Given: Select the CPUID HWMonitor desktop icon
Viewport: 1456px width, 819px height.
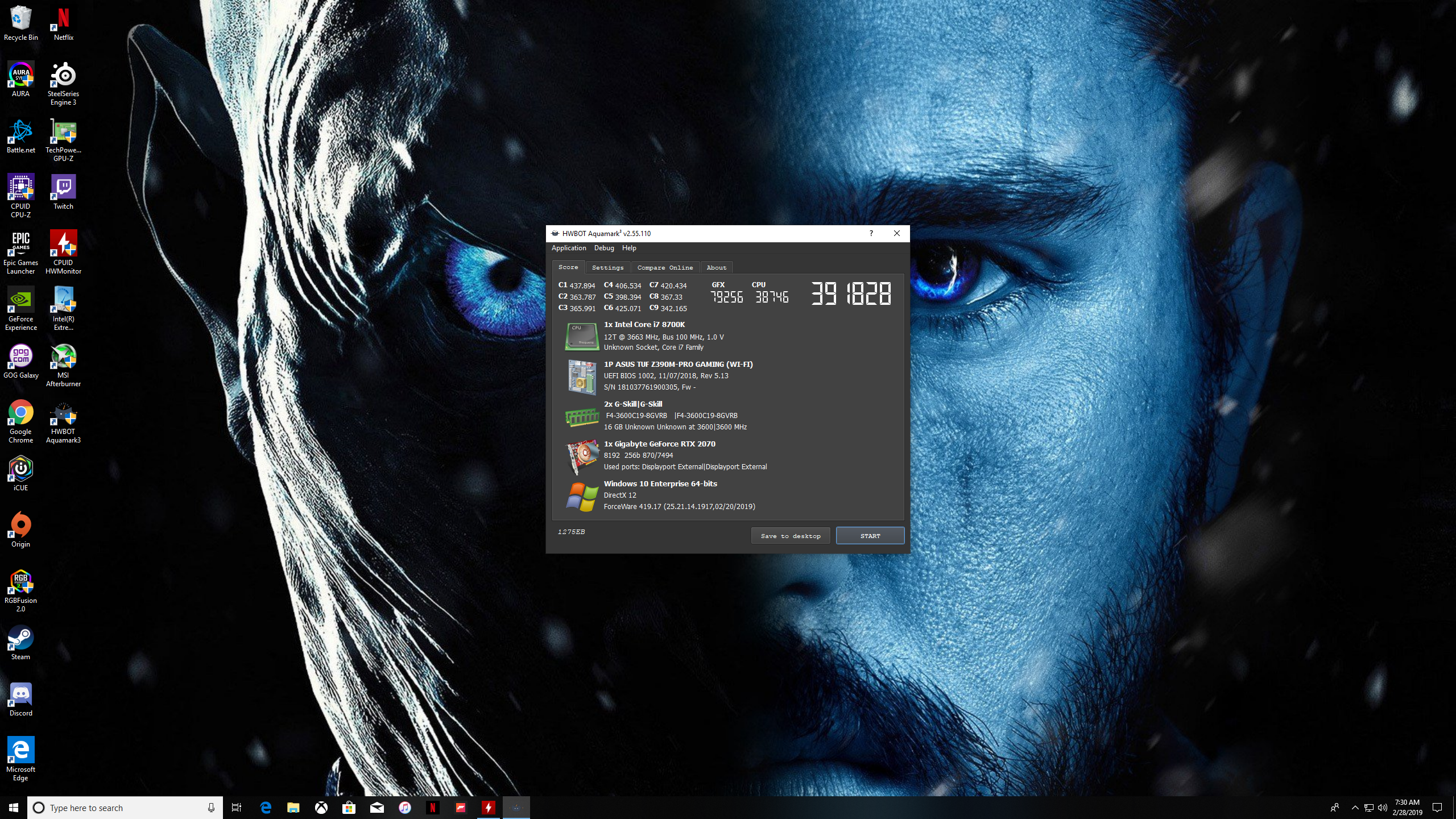Looking at the screenshot, I should pos(64,253).
